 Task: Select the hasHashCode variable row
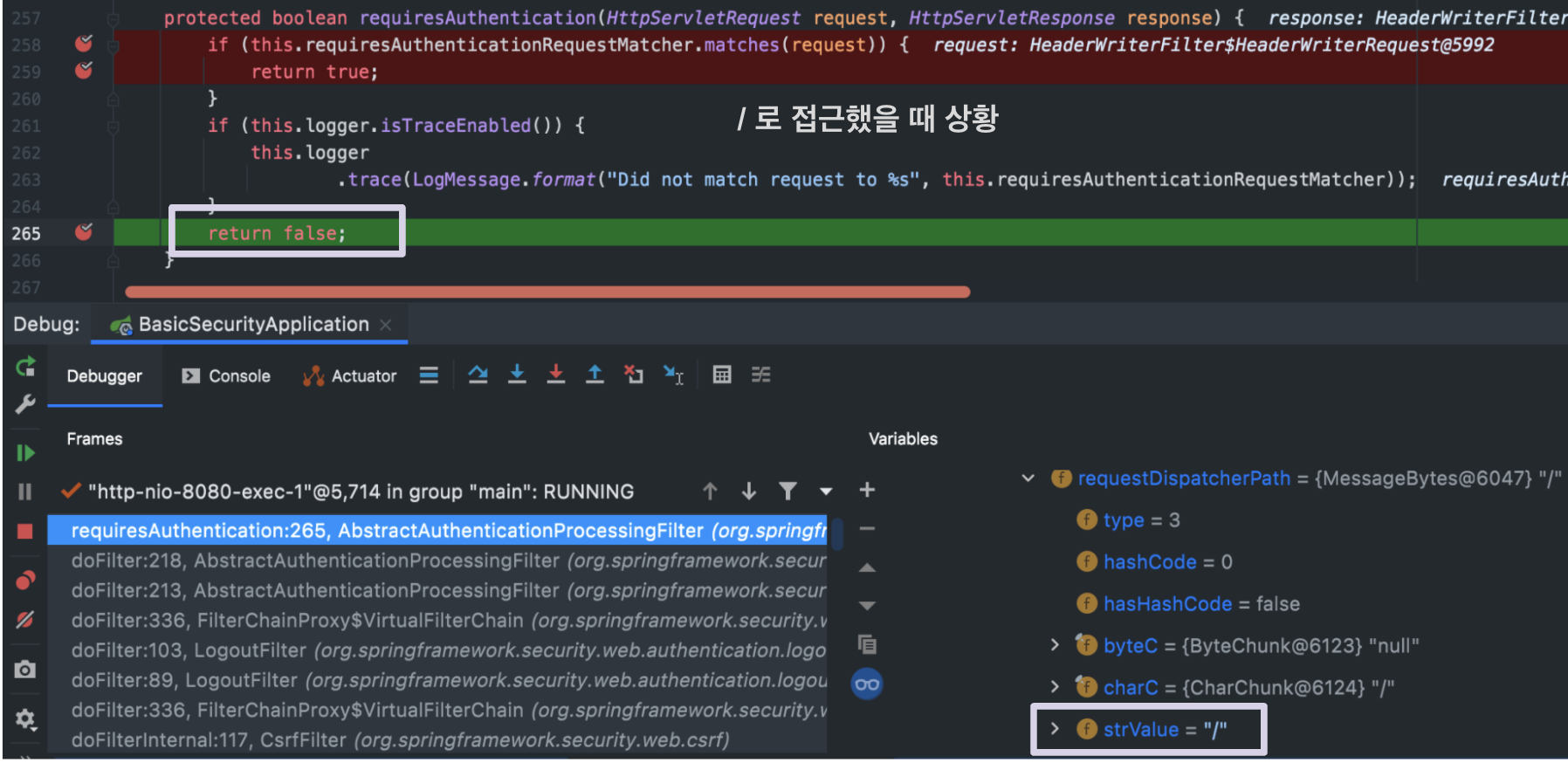[x=1187, y=603]
